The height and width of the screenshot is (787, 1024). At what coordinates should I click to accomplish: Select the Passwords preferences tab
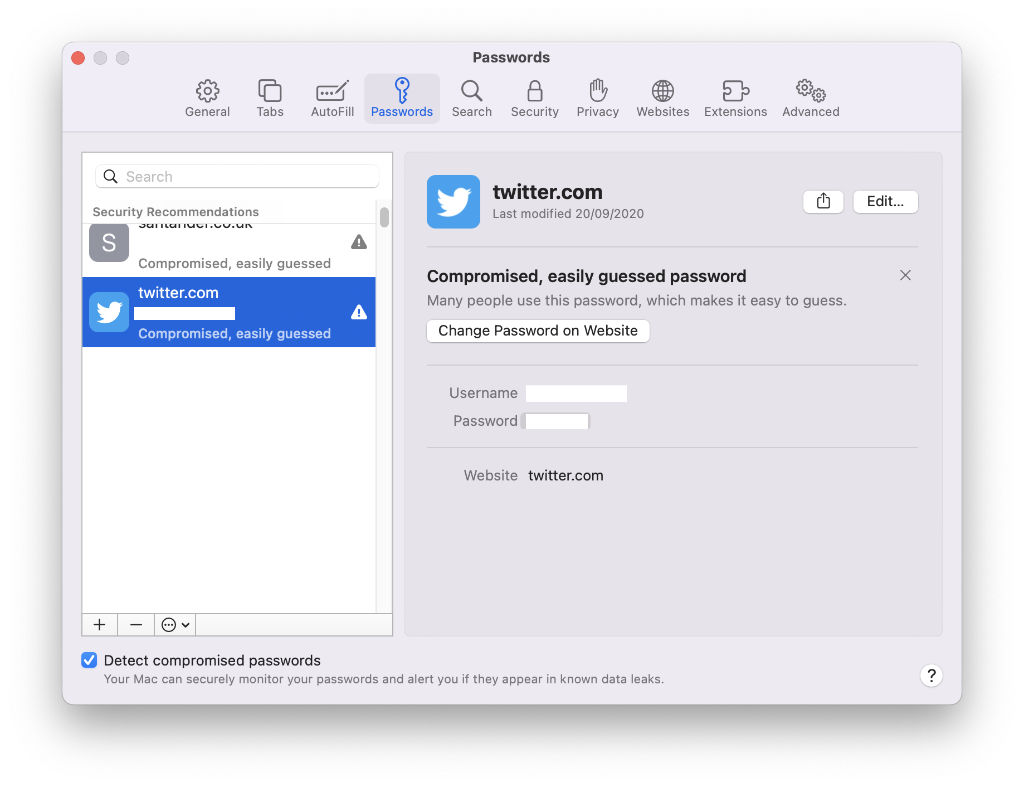tap(402, 99)
